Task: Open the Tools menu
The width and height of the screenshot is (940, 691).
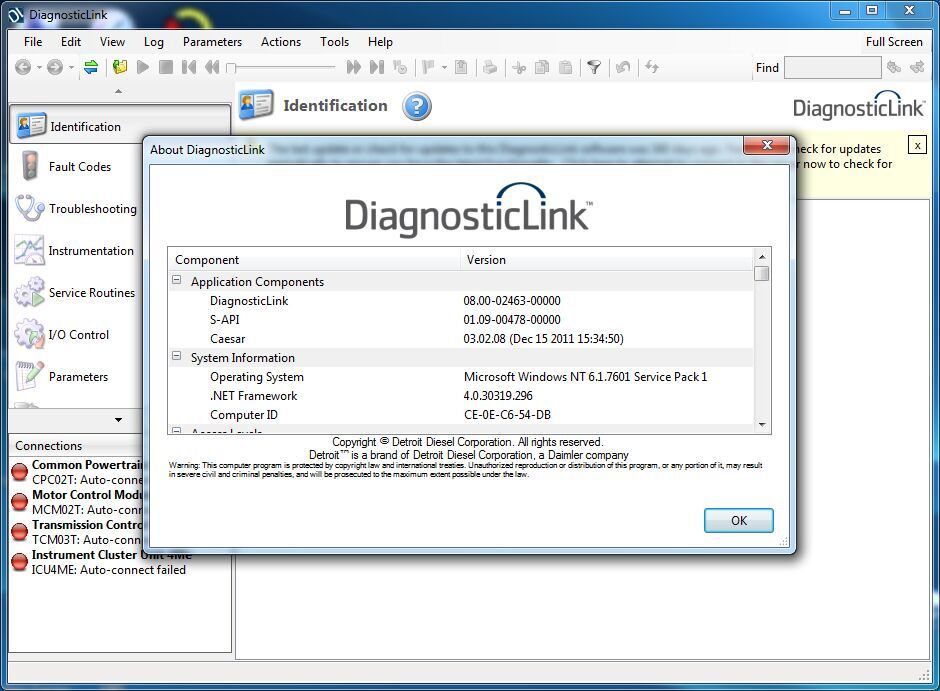Action: click(334, 42)
